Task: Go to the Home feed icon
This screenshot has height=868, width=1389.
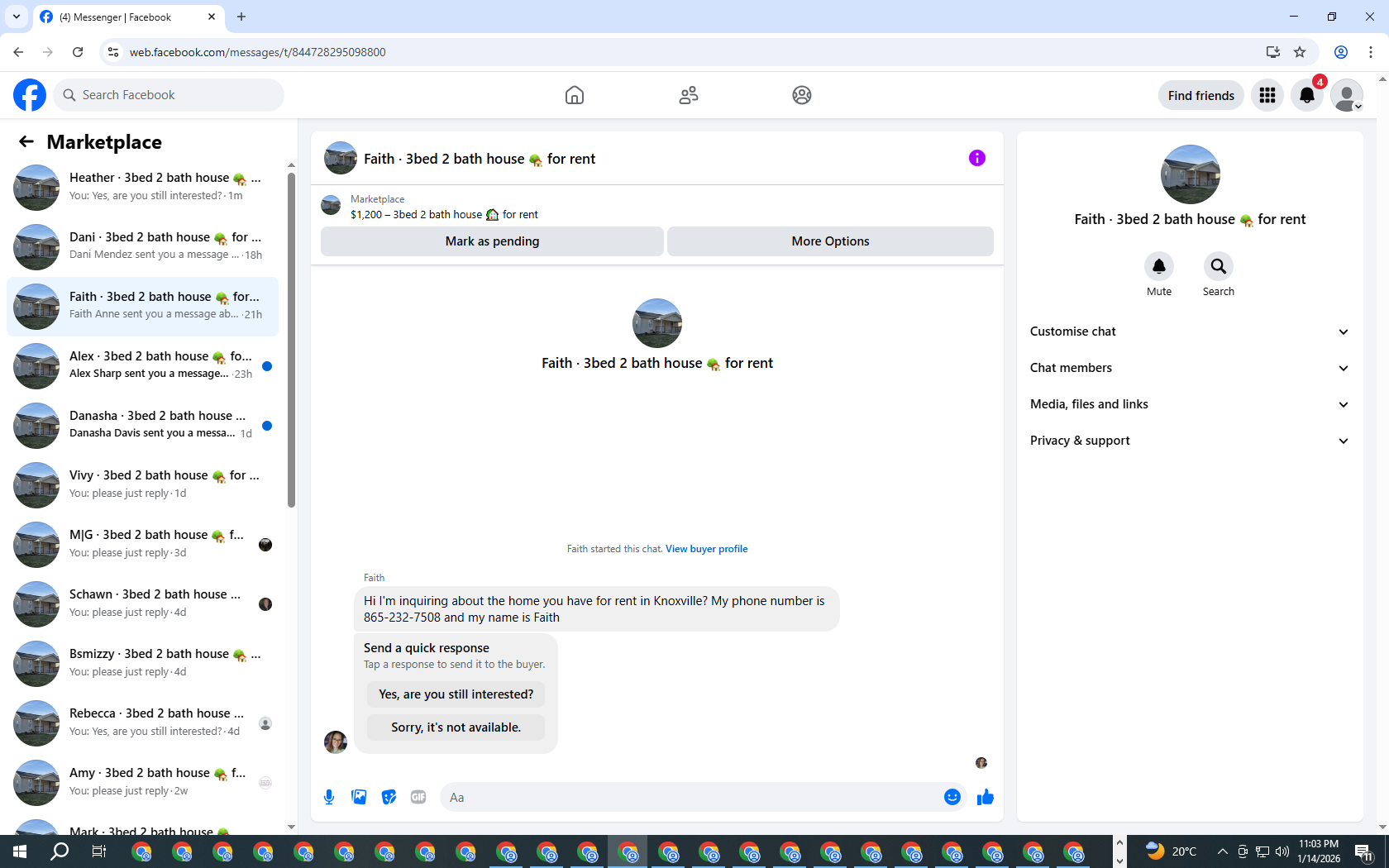Action: (x=575, y=95)
